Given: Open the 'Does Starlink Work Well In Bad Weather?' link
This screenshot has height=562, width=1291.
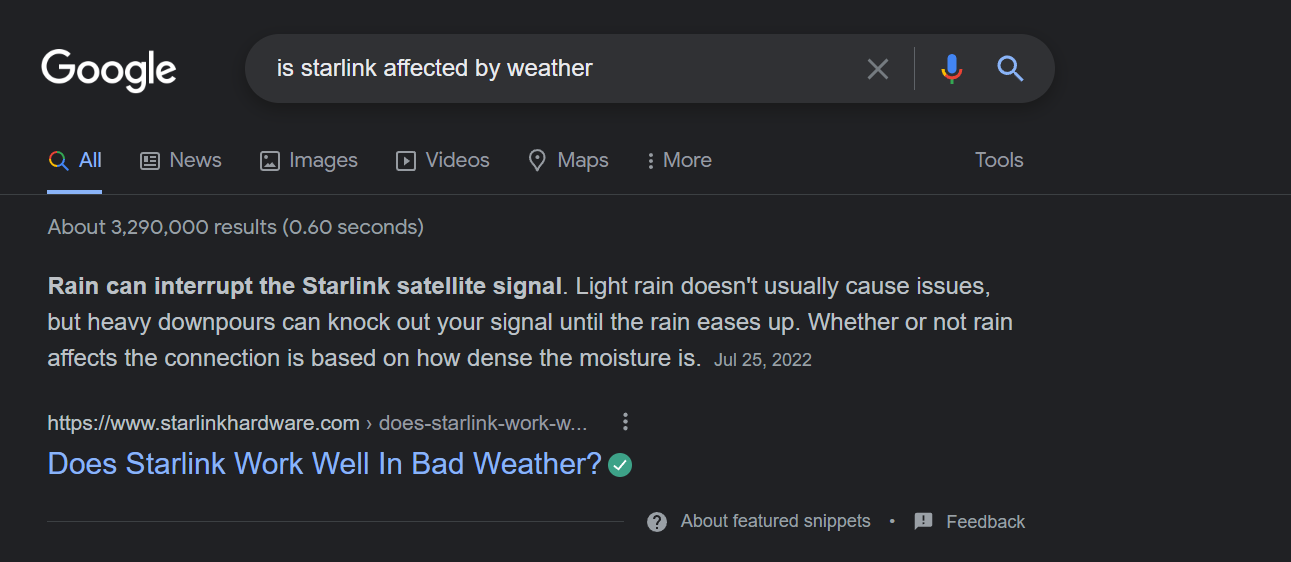Looking at the screenshot, I should [325, 464].
